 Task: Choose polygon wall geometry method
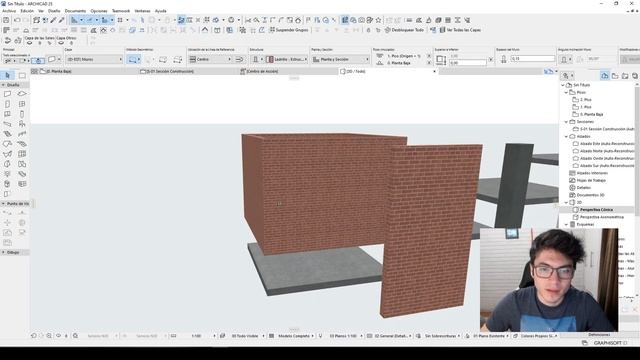tap(178, 60)
